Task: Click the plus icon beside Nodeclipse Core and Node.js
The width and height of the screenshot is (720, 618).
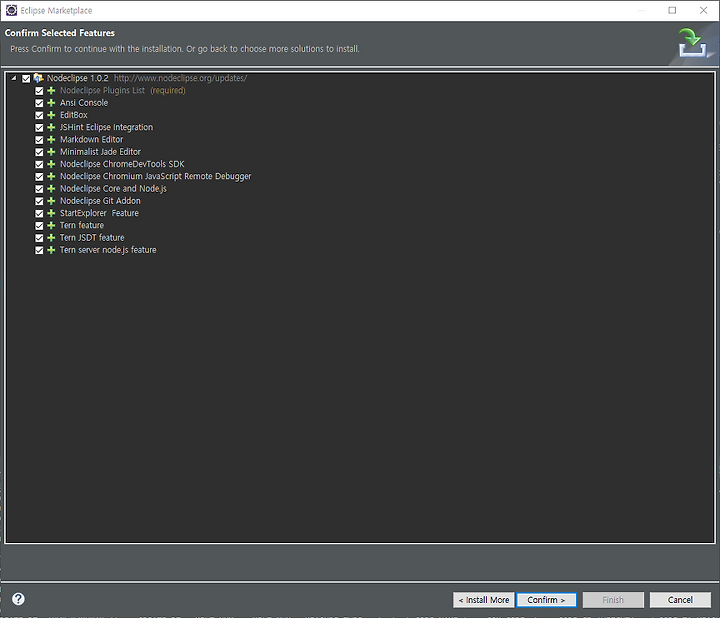Action: pos(51,189)
